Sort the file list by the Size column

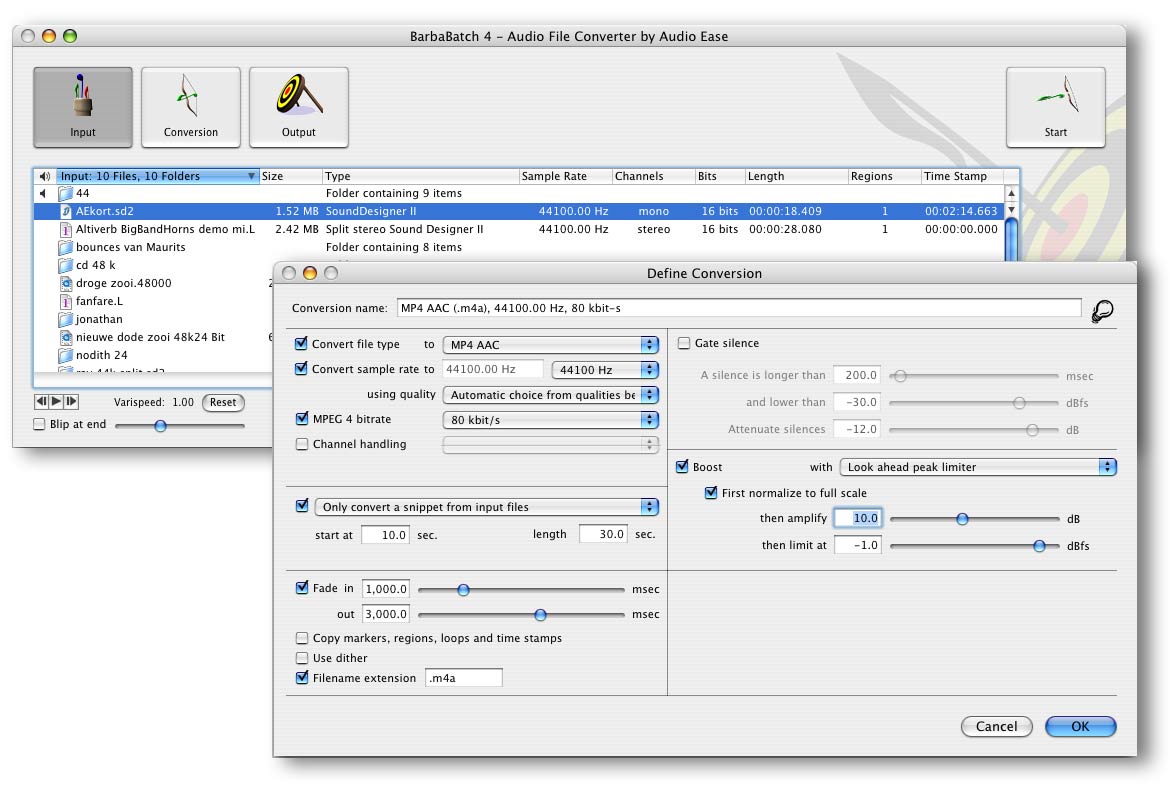coord(291,176)
